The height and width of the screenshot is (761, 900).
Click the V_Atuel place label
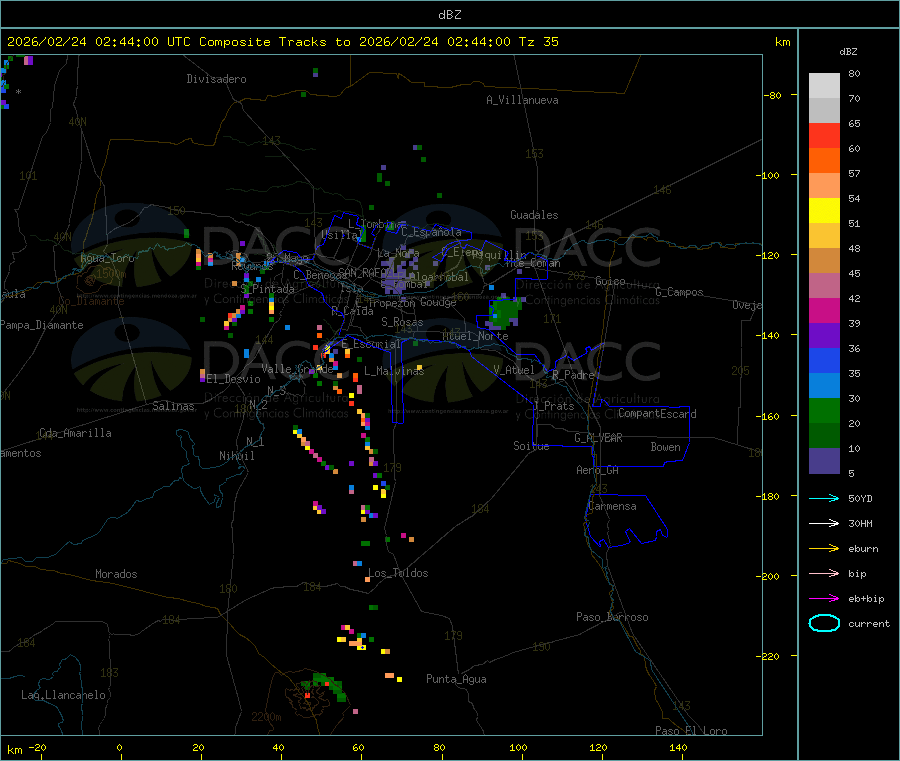[x=514, y=370]
